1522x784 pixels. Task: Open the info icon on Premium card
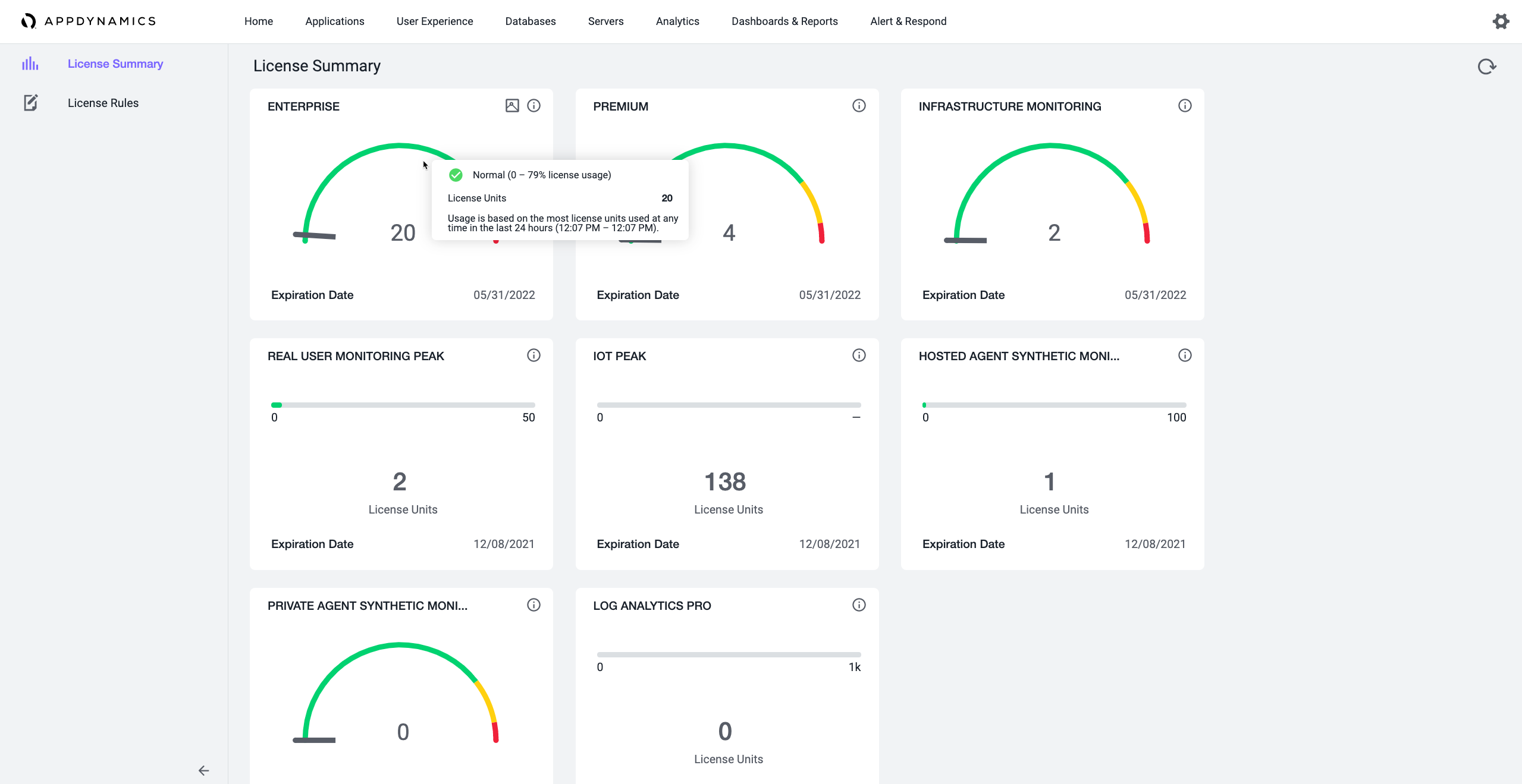click(x=859, y=106)
